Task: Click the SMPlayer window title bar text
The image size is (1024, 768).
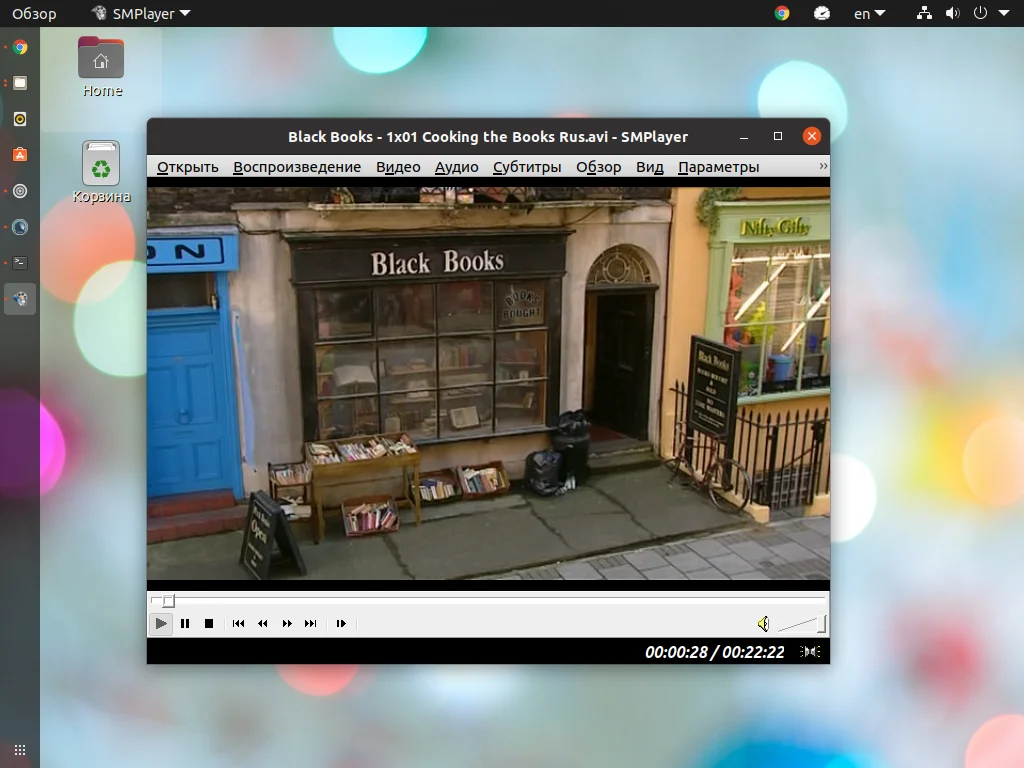Action: 488,136
